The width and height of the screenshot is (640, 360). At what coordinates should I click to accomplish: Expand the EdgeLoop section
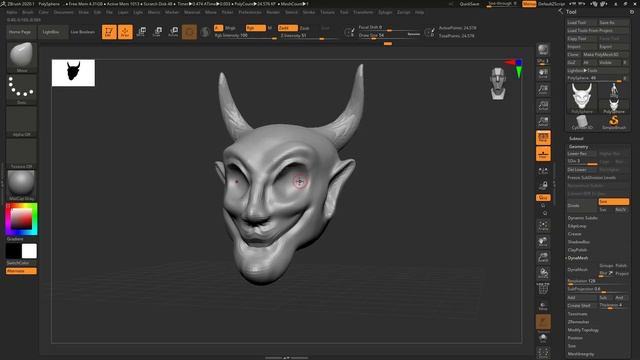(x=577, y=226)
